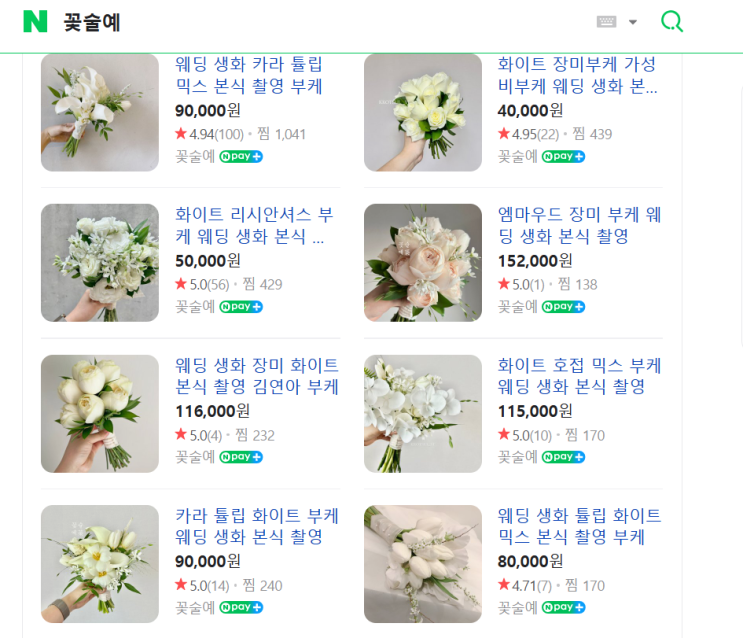Click the green search magnifier icon
This screenshot has width=743, height=638.
coord(672,22)
